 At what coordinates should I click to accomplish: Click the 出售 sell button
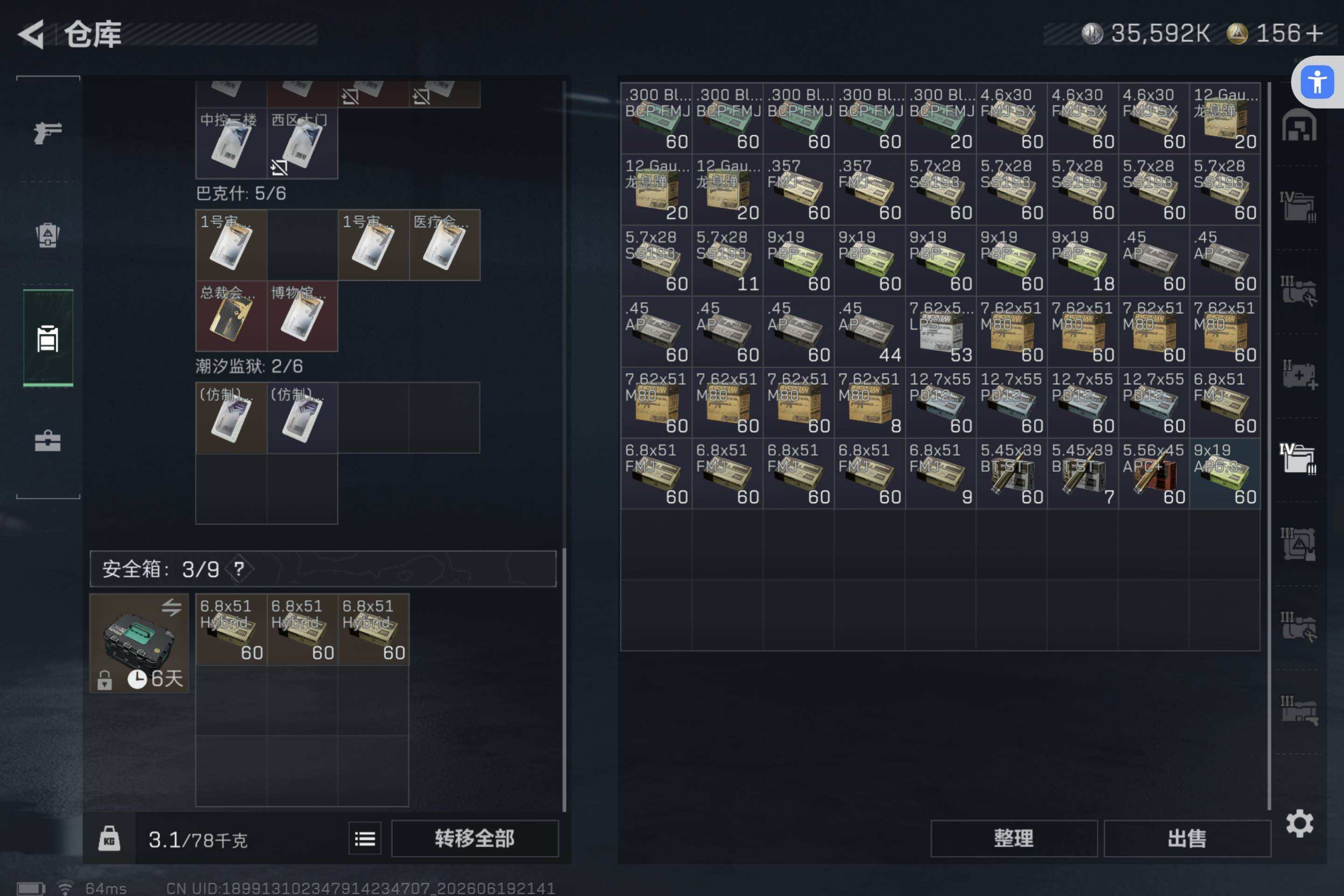pos(1187,838)
